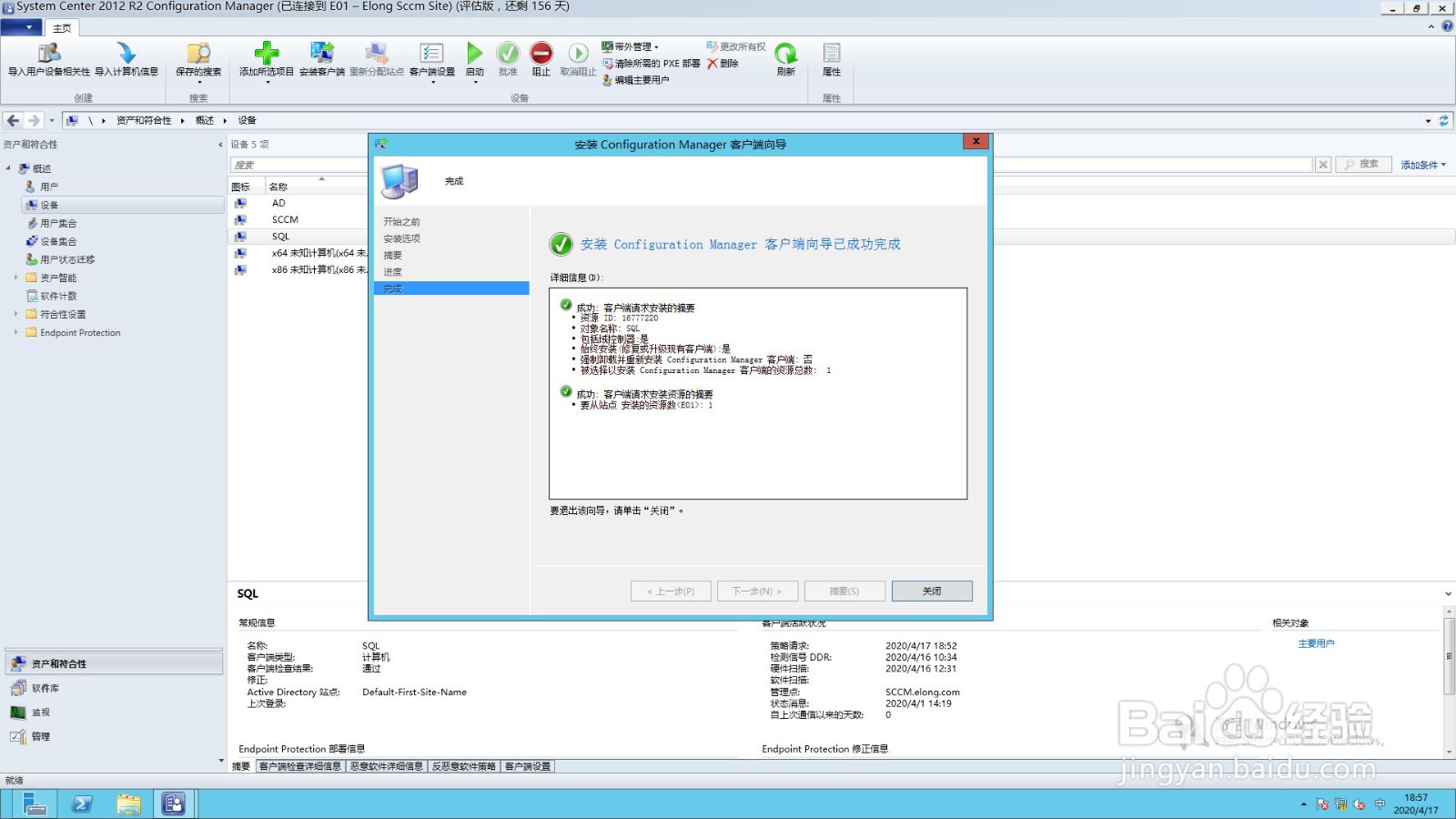This screenshot has height=819, width=1456.
Task: Click Close button in wizard (关闭)
Action: (932, 591)
